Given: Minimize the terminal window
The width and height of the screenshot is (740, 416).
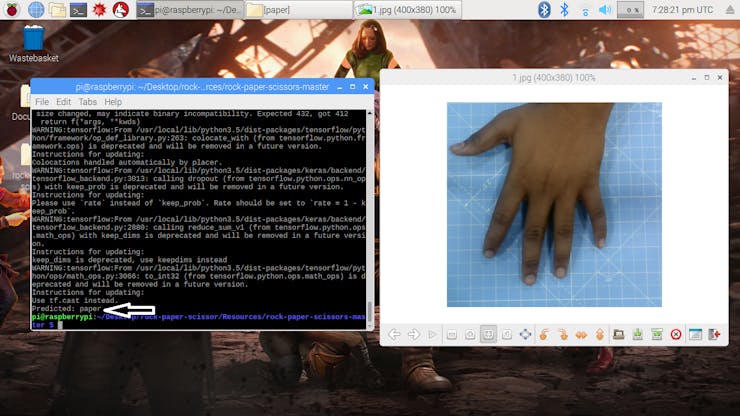Looking at the screenshot, I should tap(339, 87).
